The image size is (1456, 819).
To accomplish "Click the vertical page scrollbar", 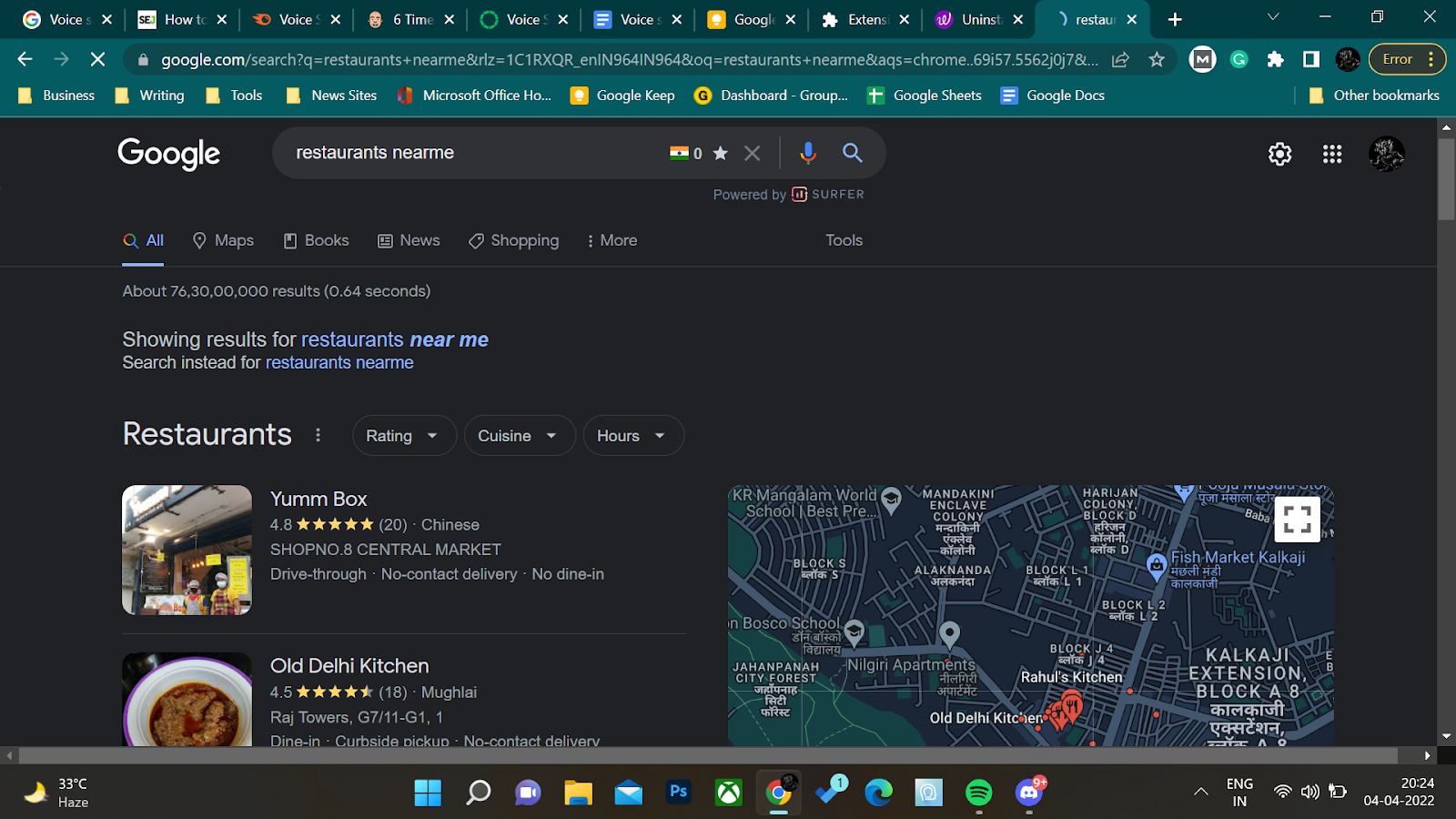I will (x=1446, y=179).
